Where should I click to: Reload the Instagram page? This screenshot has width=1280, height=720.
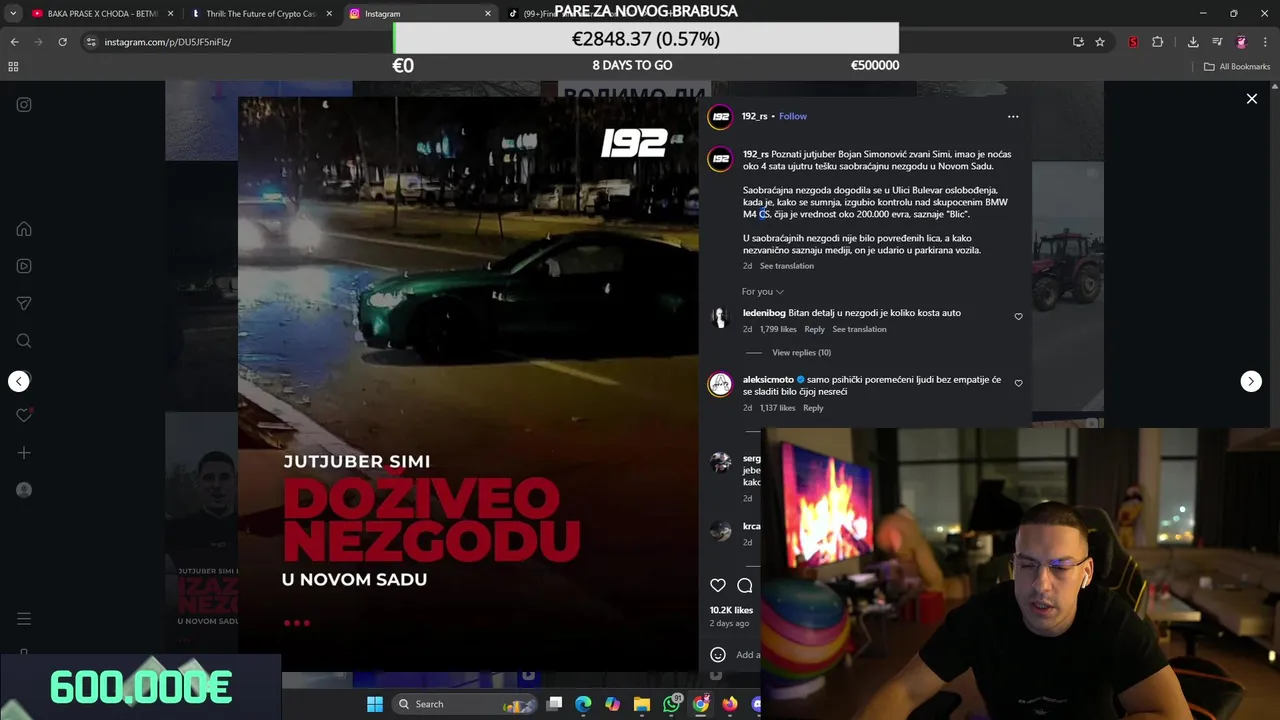coord(62,42)
